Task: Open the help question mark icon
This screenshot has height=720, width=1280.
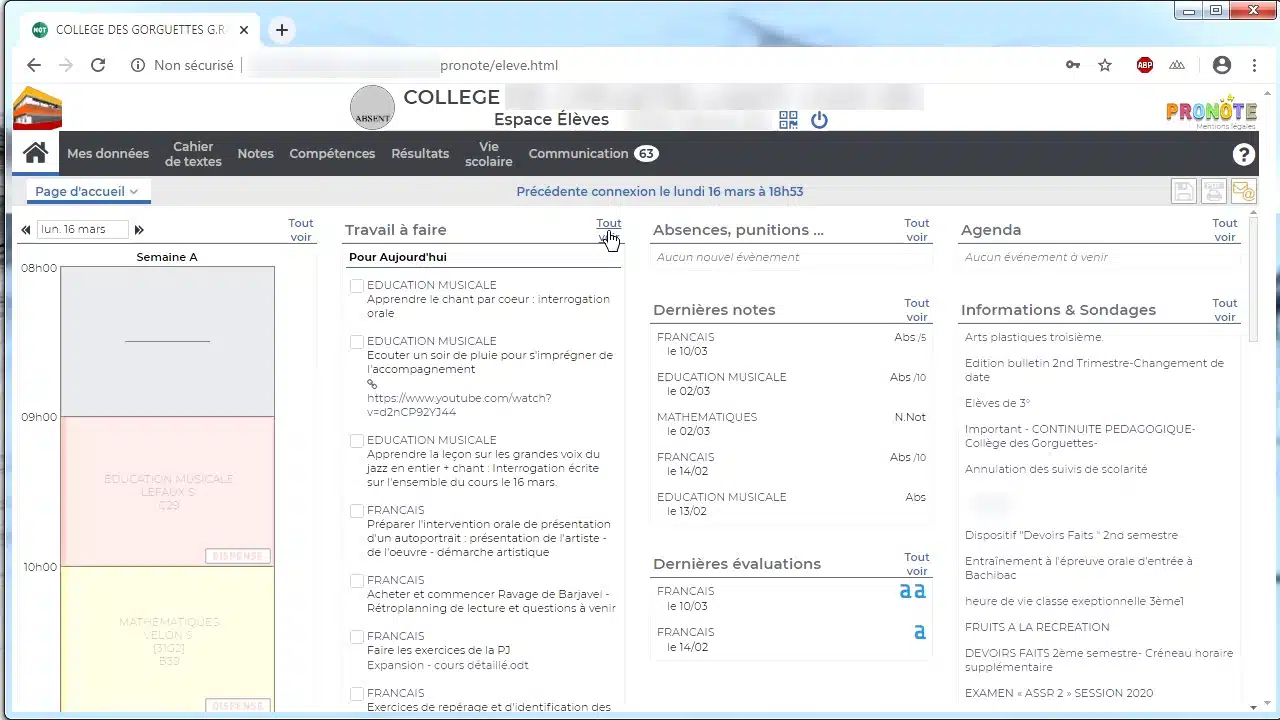Action: [x=1243, y=154]
